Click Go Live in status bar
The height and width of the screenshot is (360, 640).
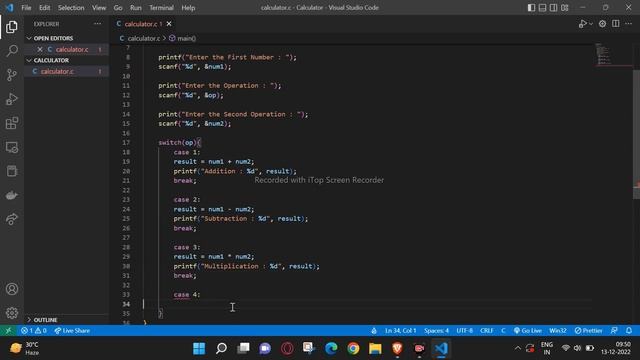point(528,331)
